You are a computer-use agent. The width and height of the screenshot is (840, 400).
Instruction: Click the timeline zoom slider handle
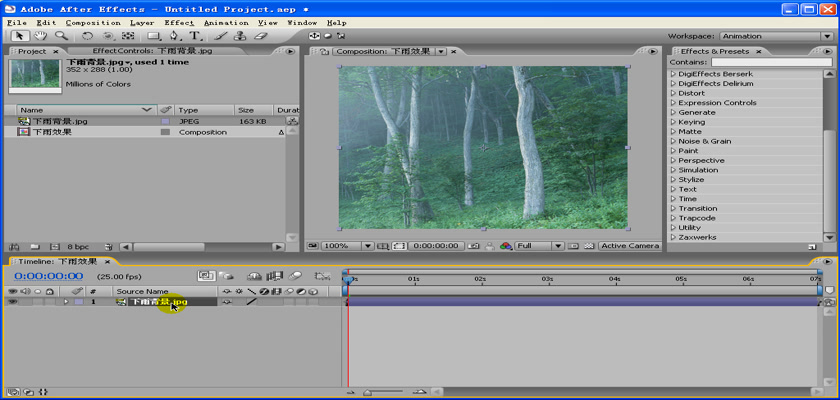pos(368,393)
